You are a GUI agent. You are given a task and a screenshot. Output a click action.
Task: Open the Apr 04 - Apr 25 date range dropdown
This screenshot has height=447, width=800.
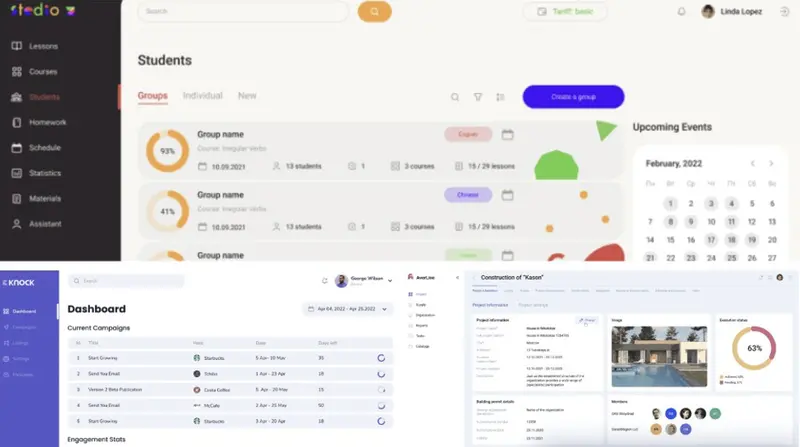click(348, 309)
